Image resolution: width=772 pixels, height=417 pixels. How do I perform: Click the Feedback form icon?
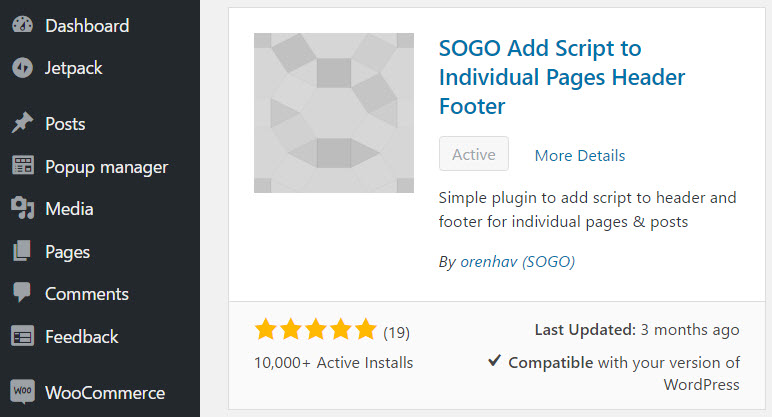coord(23,337)
